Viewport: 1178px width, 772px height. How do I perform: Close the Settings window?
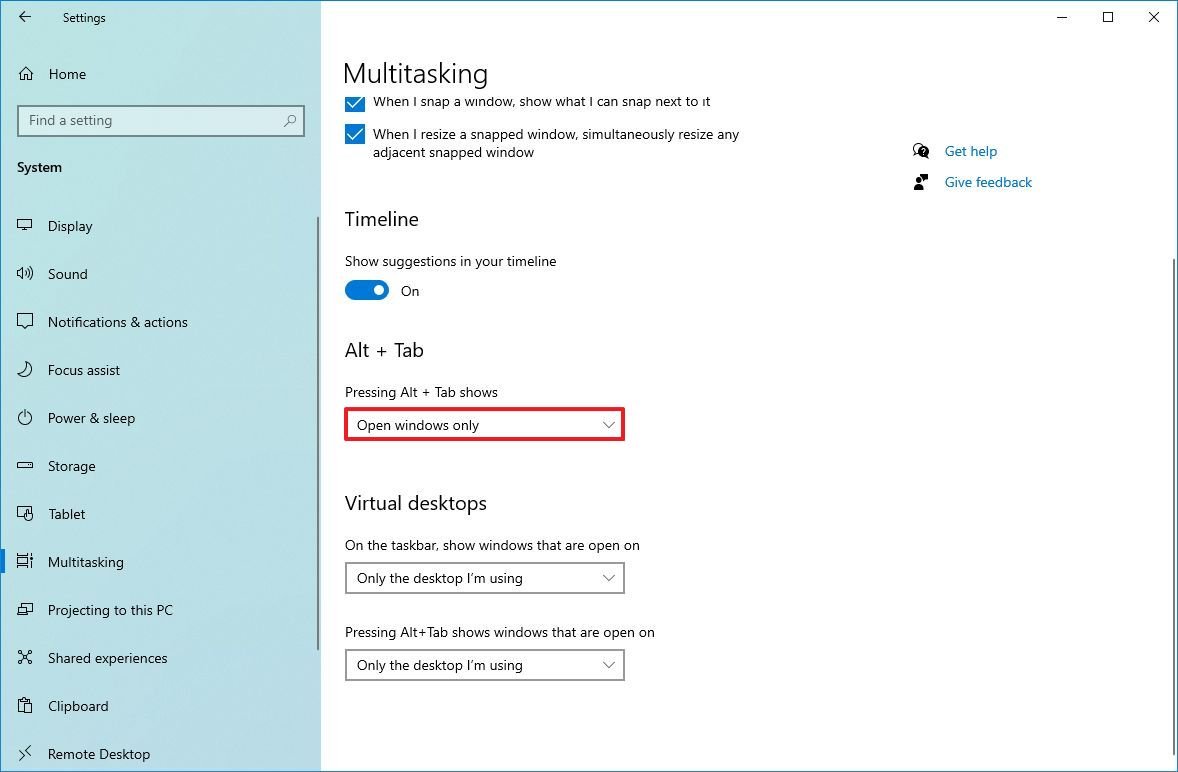(x=1154, y=17)
